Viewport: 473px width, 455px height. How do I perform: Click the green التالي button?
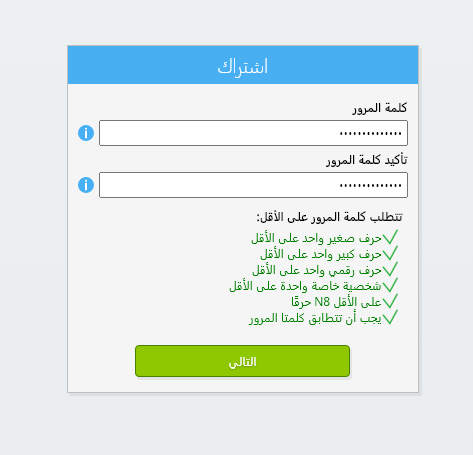click(x=242, y=361)
